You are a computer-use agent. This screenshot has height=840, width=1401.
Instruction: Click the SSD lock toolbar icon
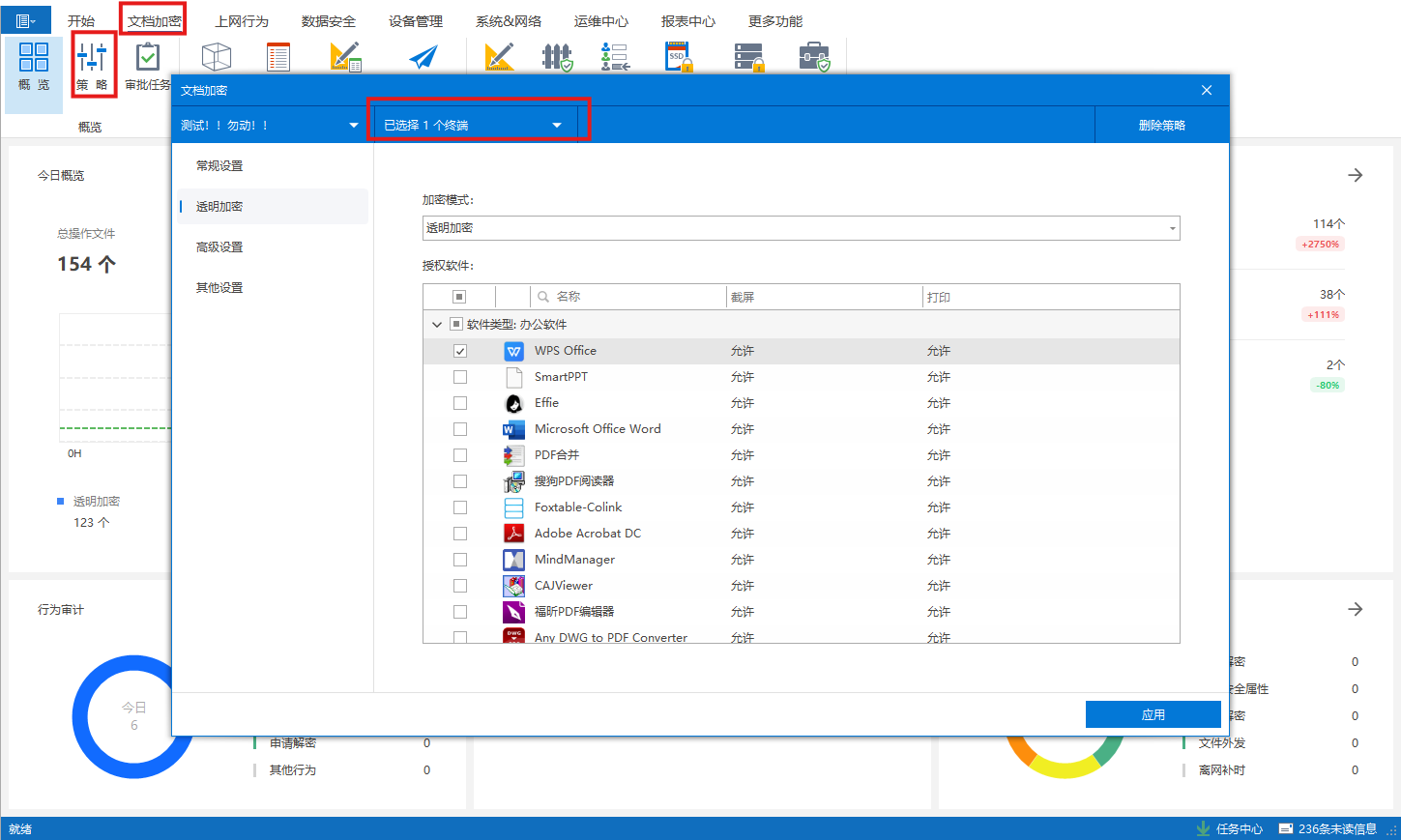[679, 58]
